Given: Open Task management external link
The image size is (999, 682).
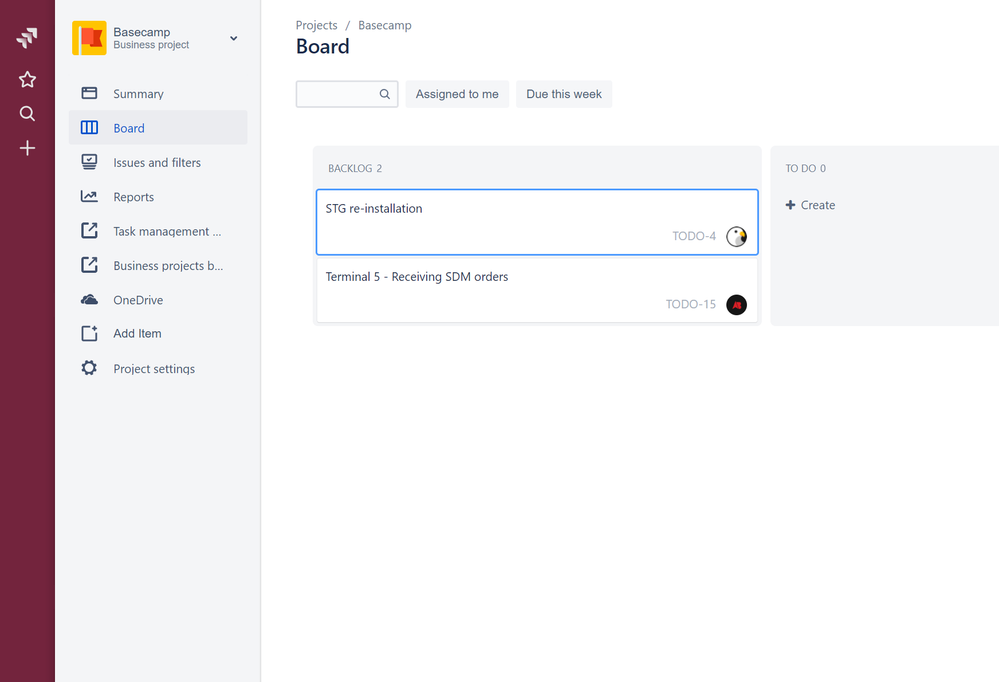Looking at the screenshot, I should click(158, 231).
